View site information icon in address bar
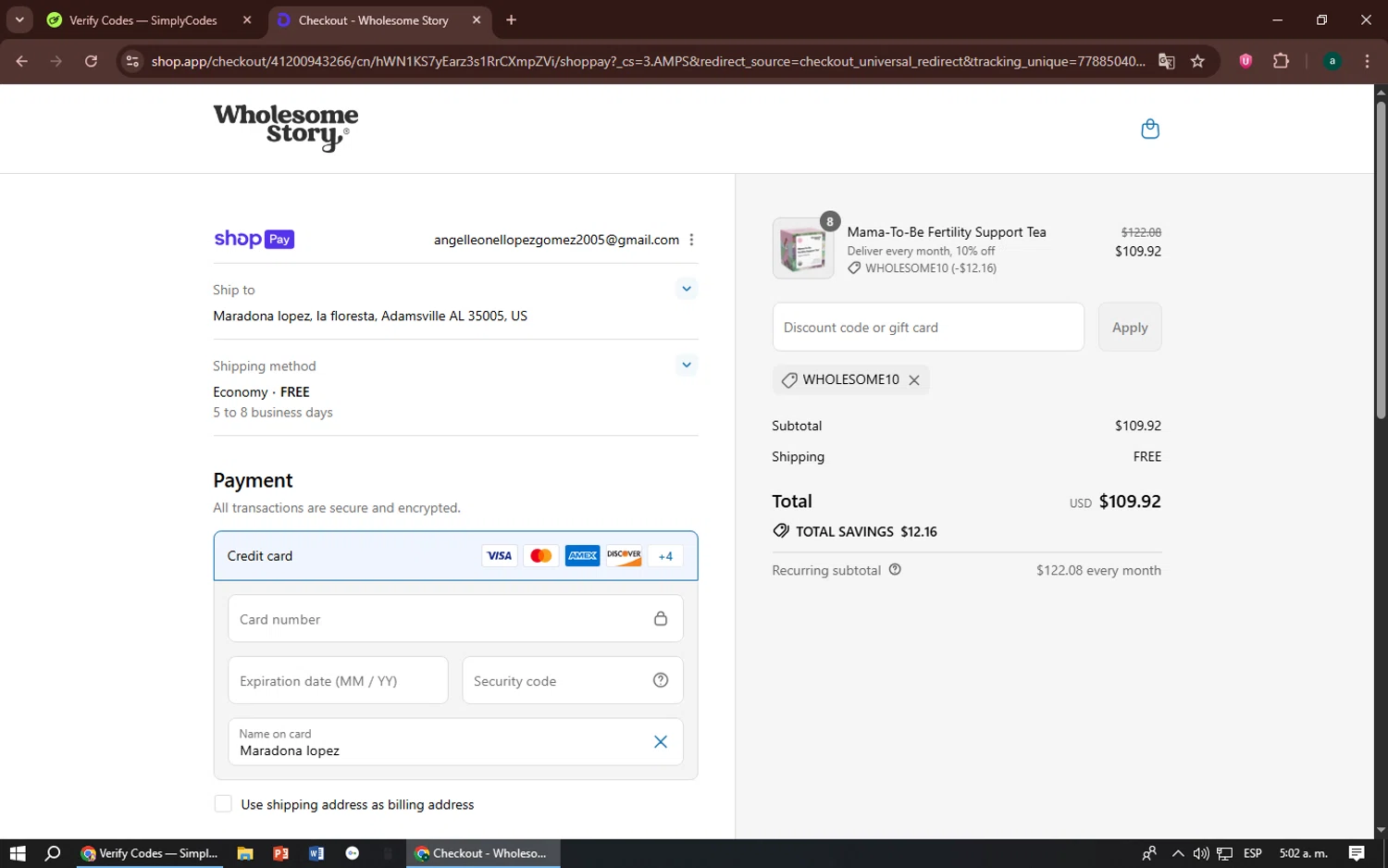 point(132,61)
